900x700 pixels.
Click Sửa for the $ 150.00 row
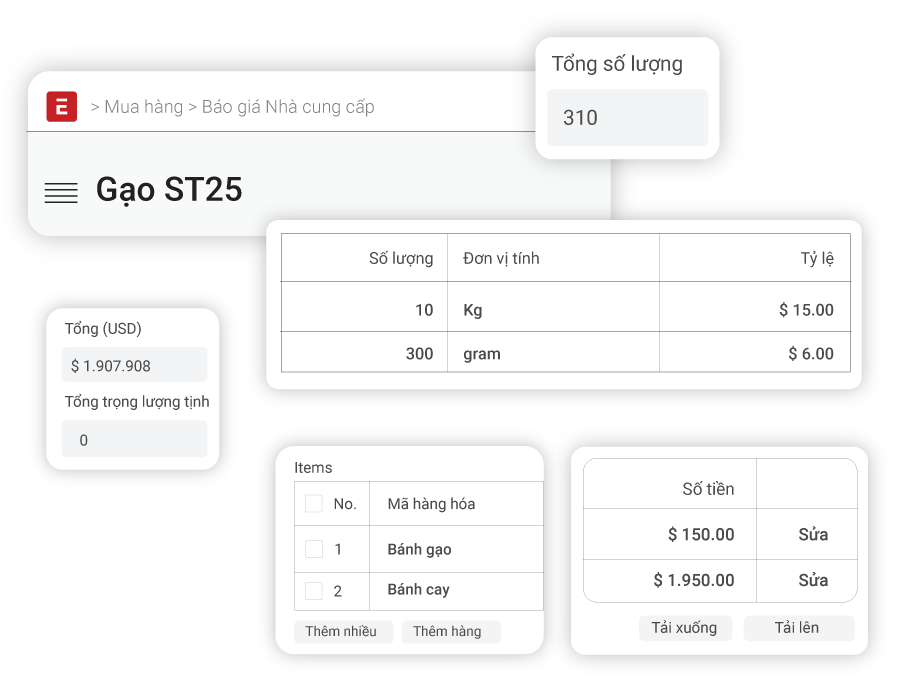813,534
